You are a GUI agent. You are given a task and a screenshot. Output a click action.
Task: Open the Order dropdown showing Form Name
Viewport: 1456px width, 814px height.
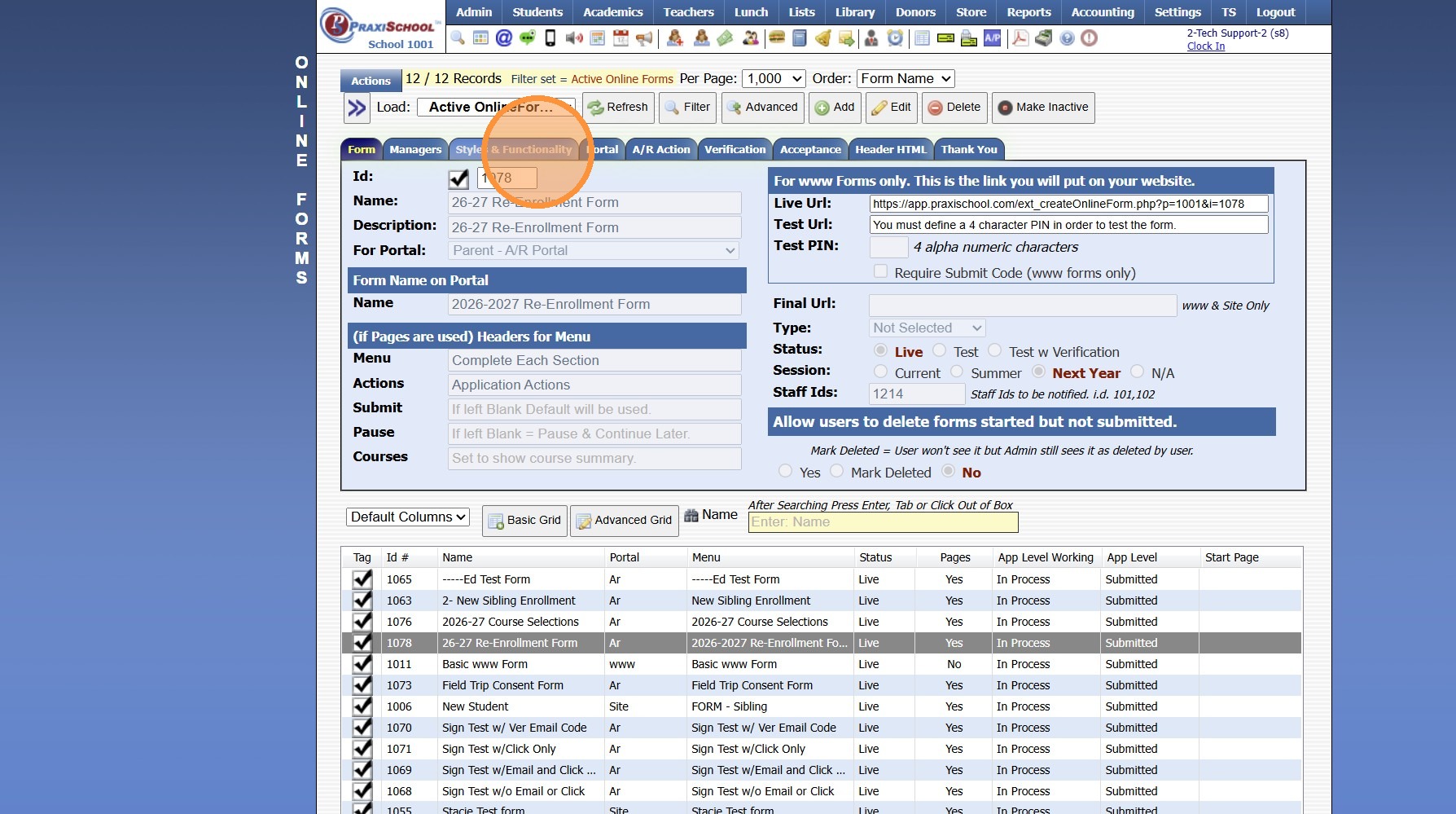(x=906, y=78)
